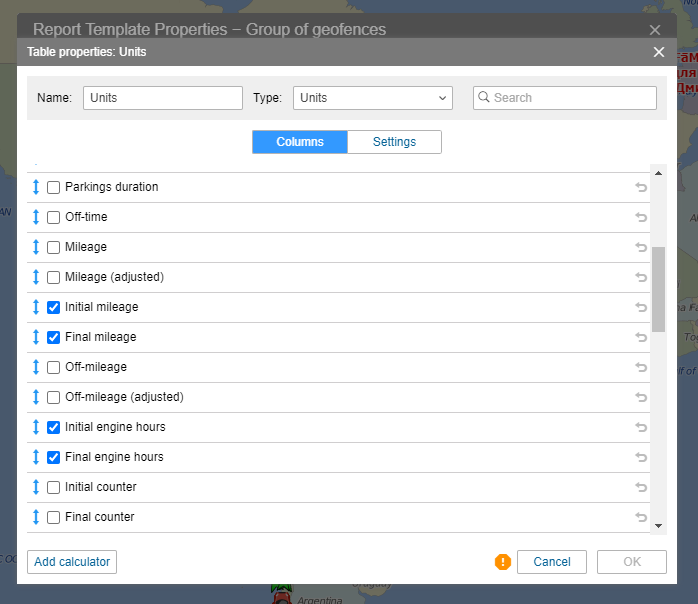Screen dimensions: 698x604
Task: Disable the Initial engine hours checkbox
Action: pos(54,427)
